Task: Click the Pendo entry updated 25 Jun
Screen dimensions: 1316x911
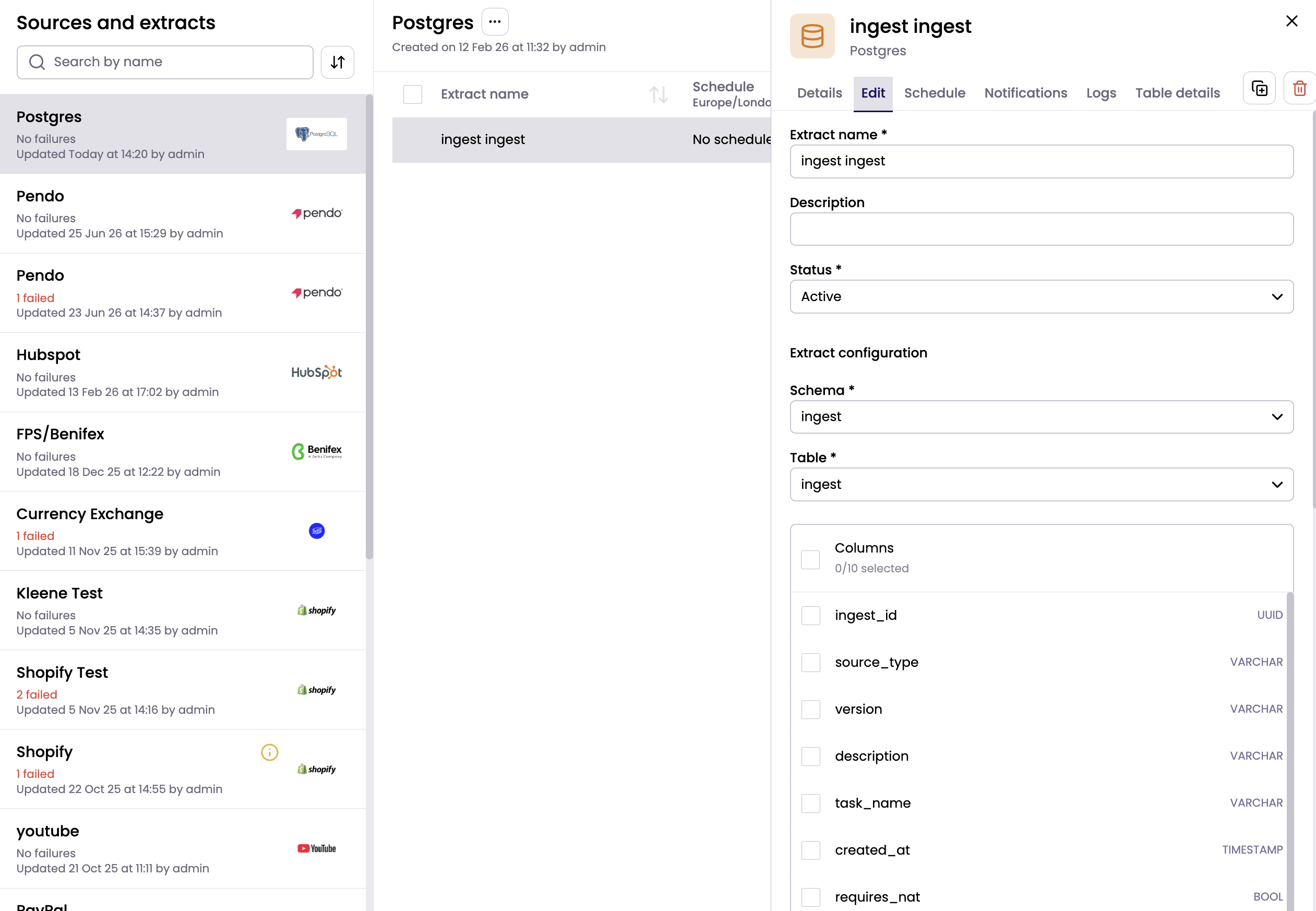Action: 183,213
